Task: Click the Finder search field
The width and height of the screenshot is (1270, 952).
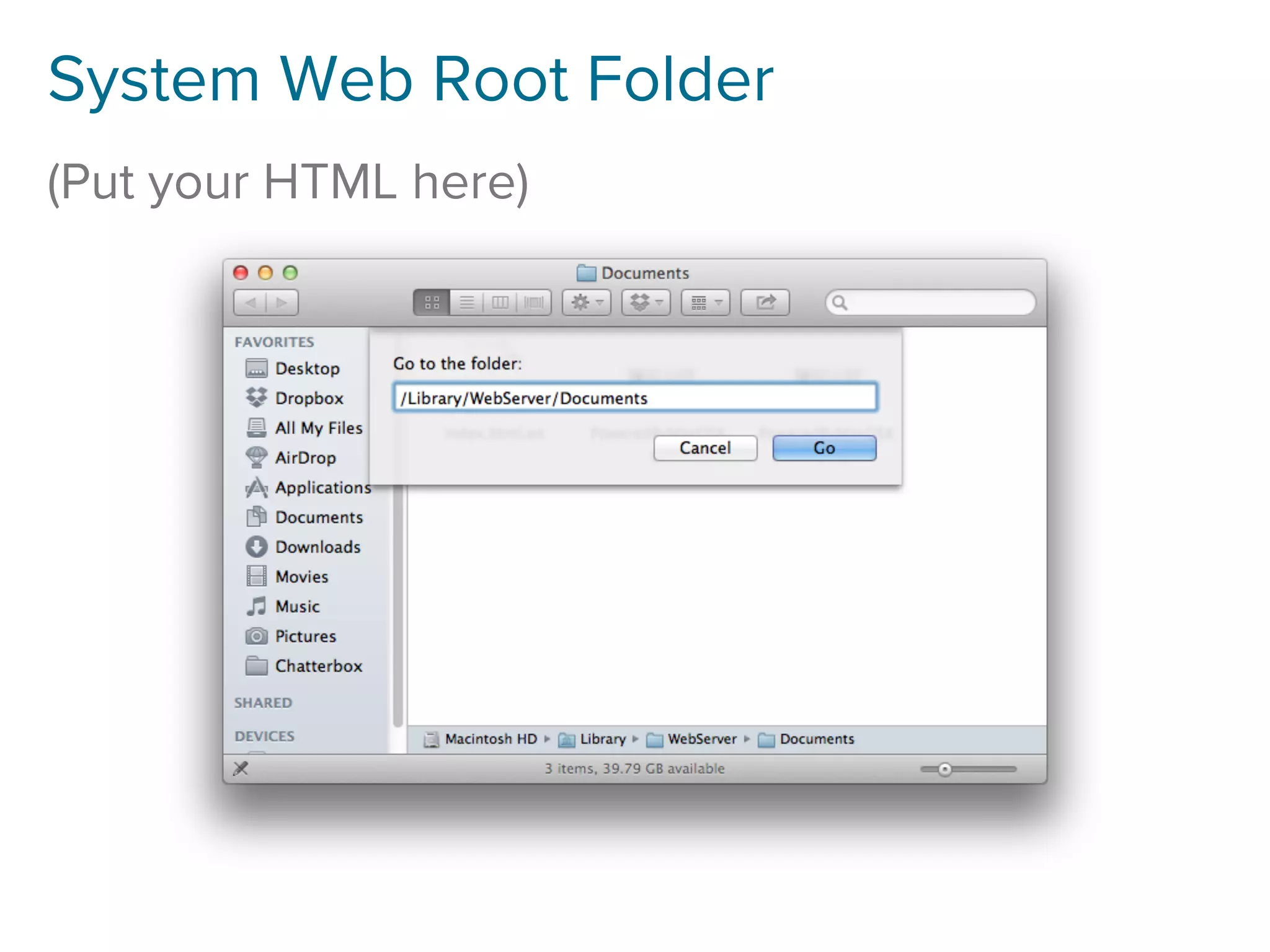Action: tap(930, 302)
